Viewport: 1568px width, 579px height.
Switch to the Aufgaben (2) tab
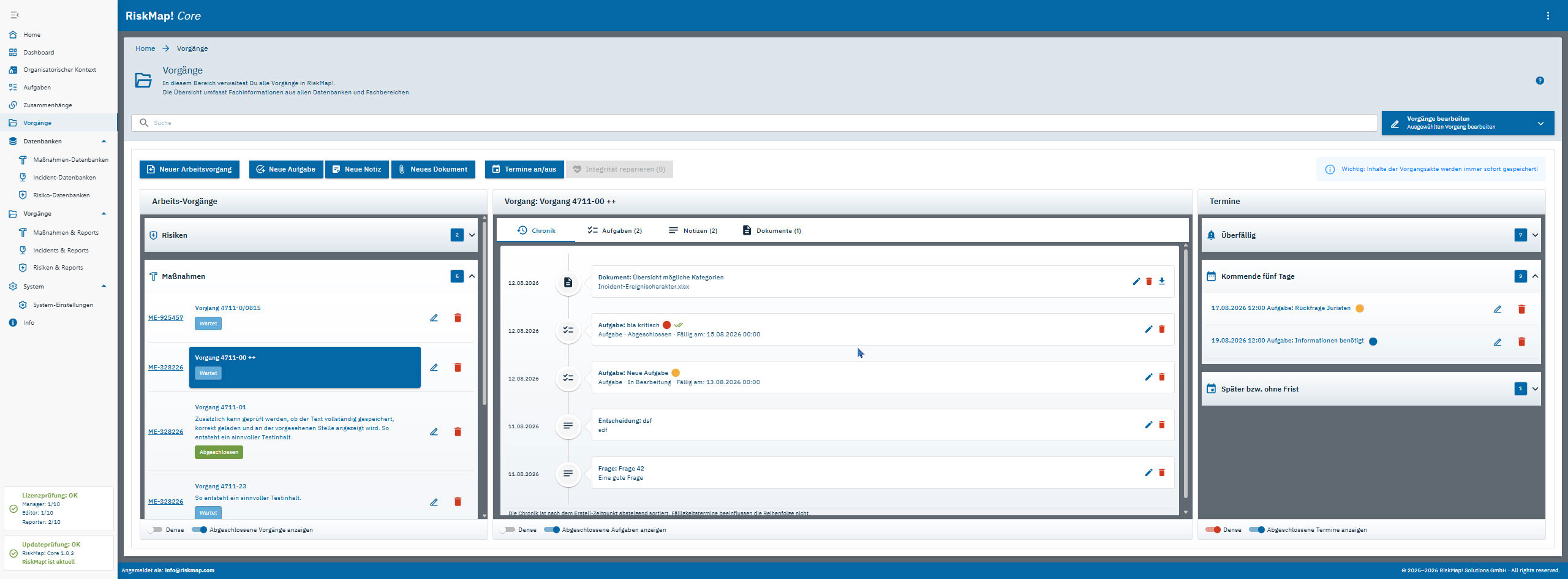click(614, 231)
